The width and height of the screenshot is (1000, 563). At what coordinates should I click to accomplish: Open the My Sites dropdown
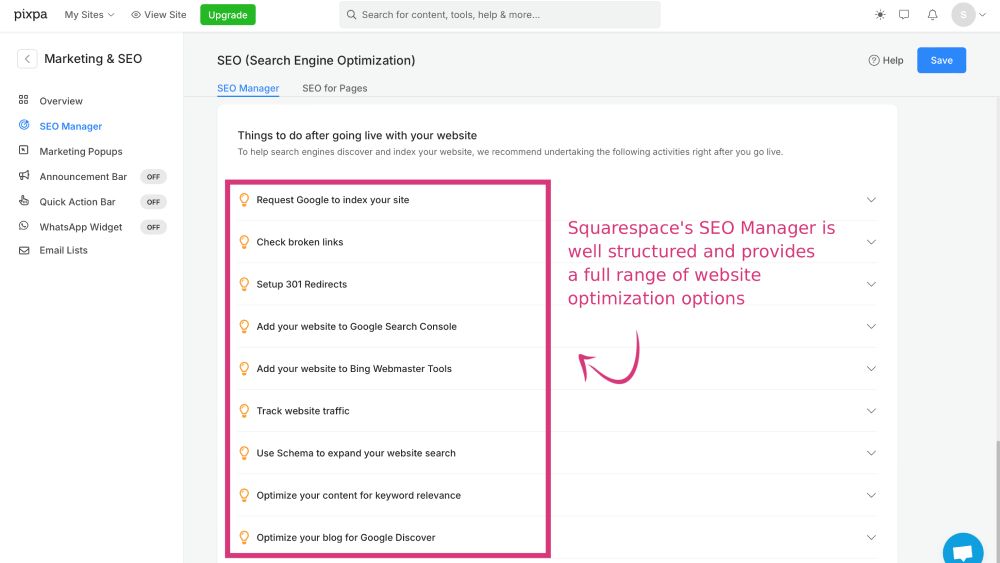tap(89, 15)
